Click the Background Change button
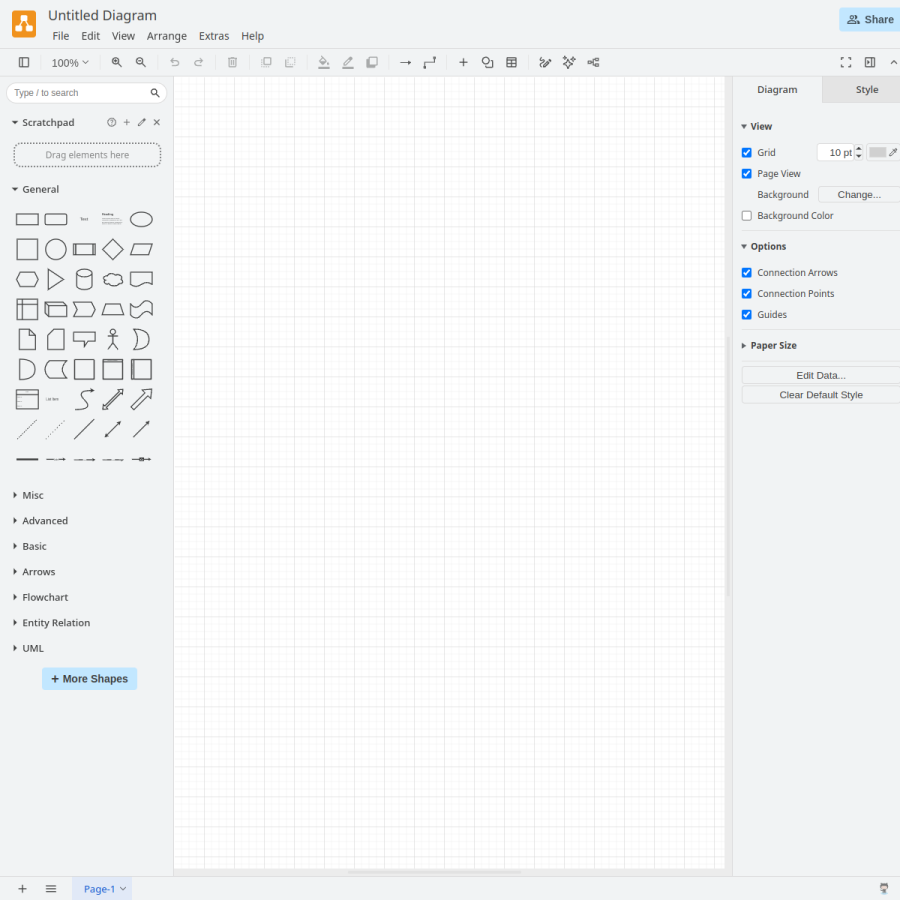 (859, 195)
